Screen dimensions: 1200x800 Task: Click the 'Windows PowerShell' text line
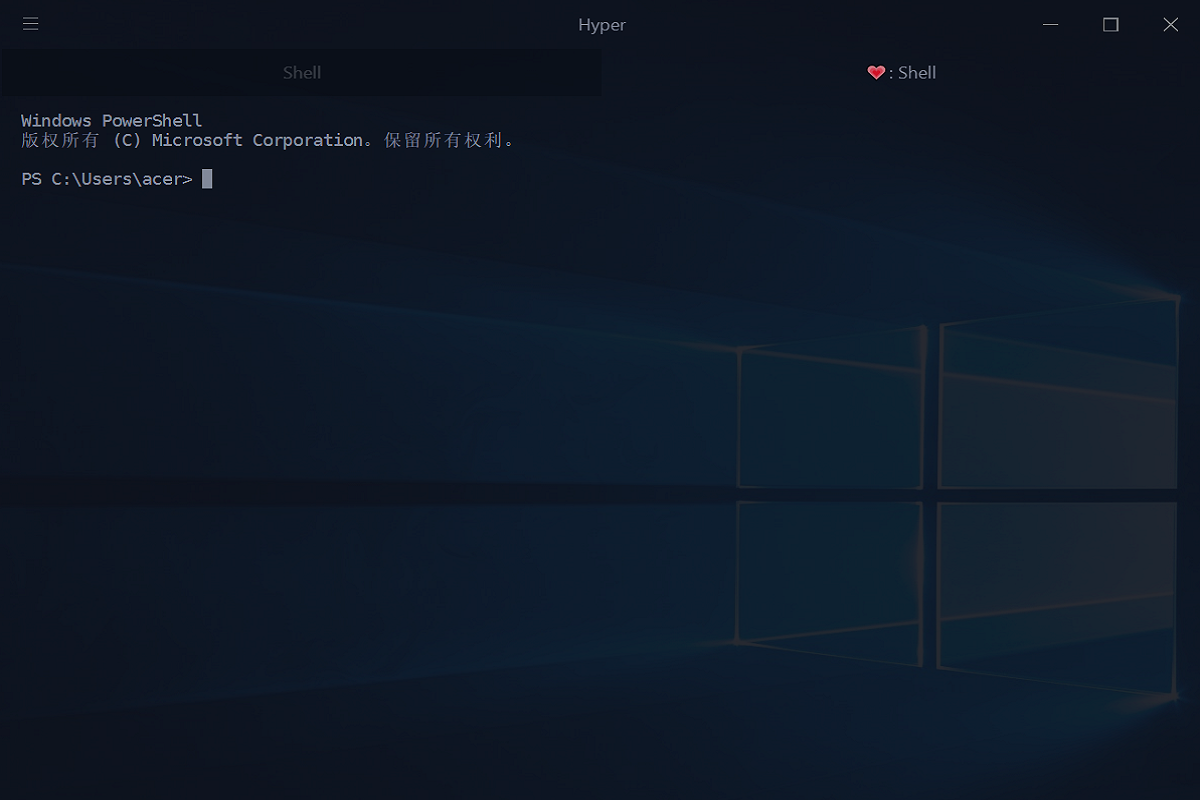[111, 120]
